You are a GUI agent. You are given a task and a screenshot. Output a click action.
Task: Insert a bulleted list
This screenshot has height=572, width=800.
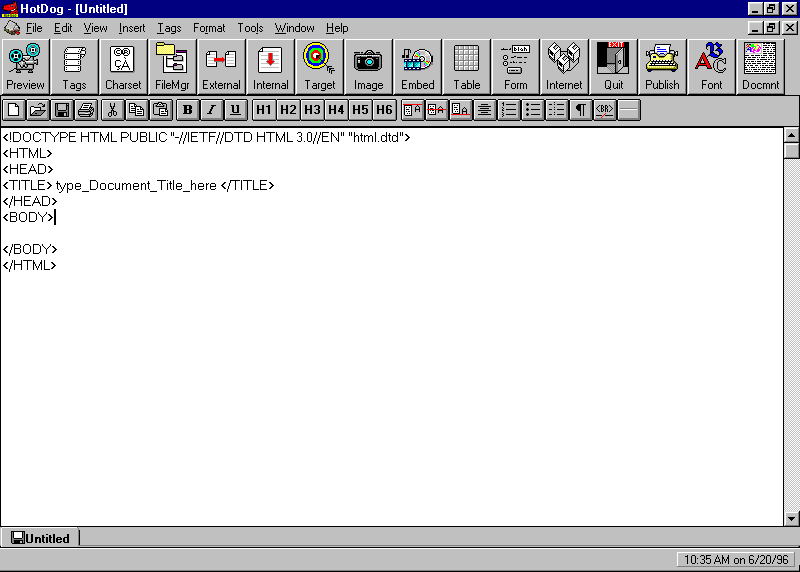(x=533, y=110)
